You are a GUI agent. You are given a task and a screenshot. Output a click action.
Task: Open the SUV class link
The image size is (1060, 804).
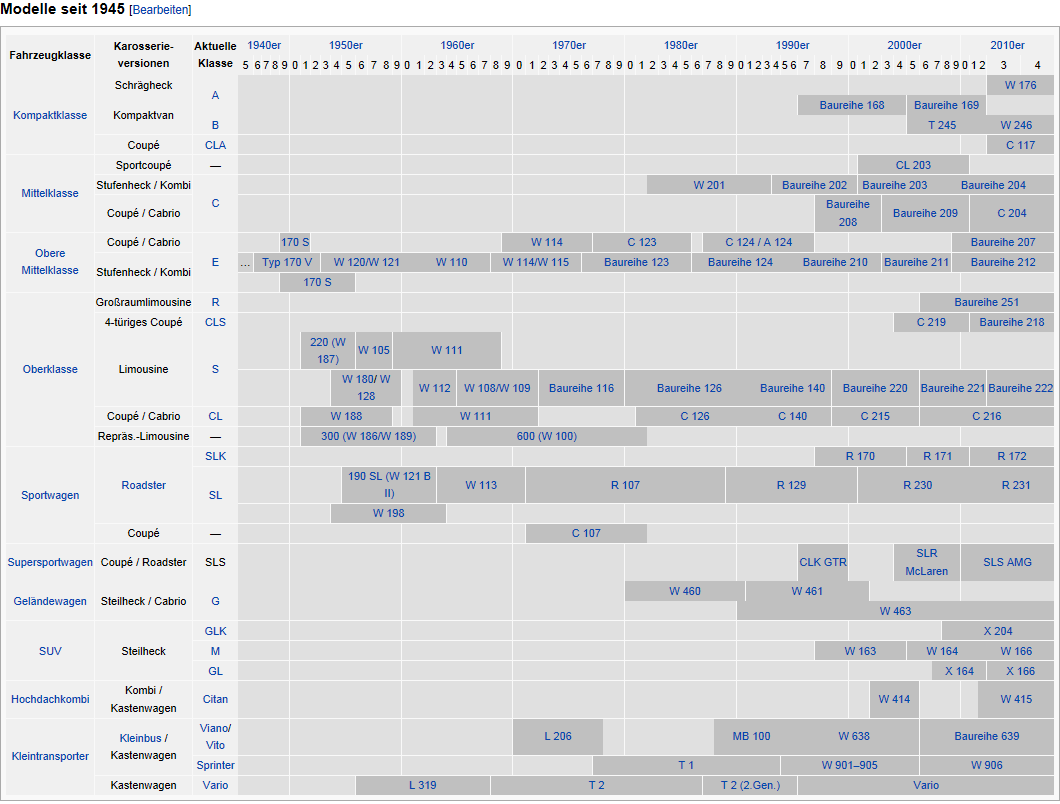click(50, 651)
